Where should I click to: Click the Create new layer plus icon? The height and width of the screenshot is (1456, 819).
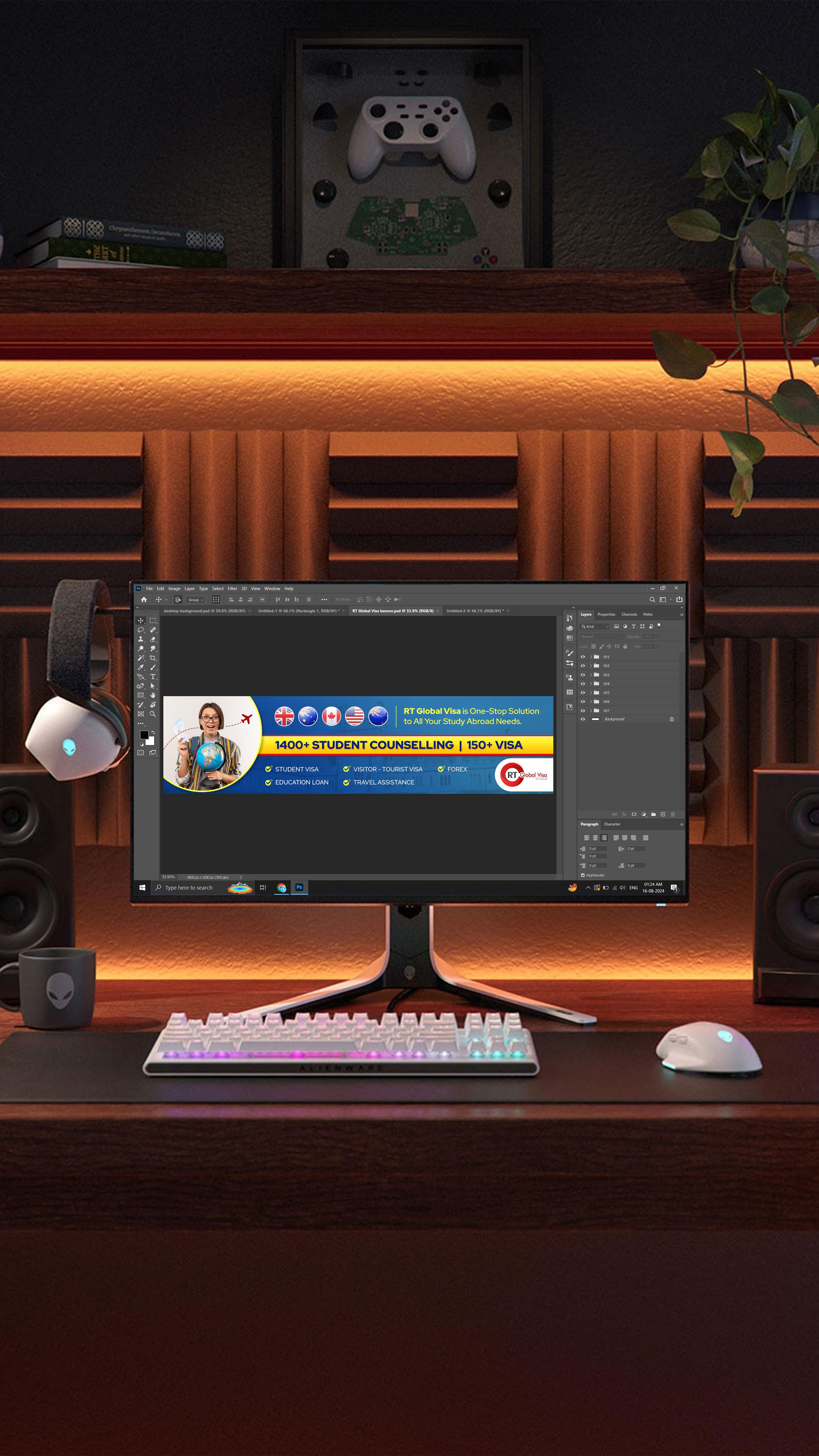click(663, 814)
